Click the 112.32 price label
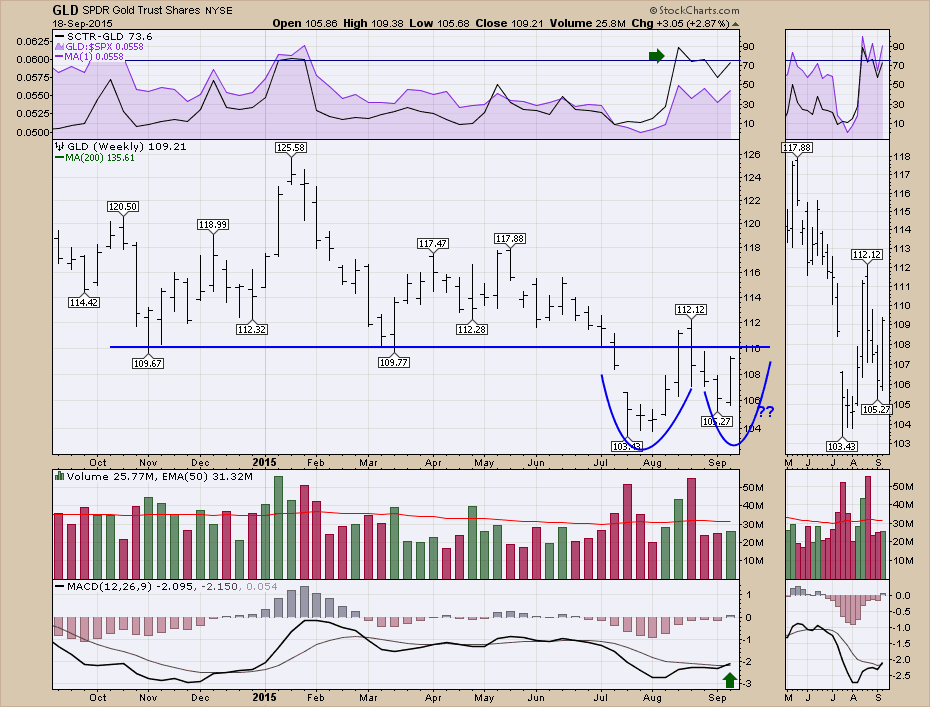Screen dimensions: 930x707 point(251,329)
